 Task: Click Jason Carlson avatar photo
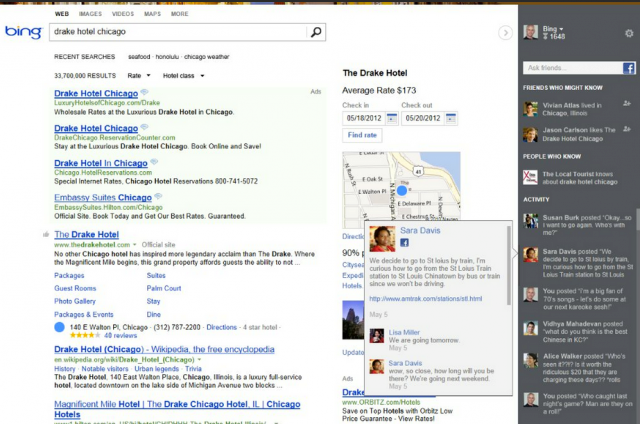pyautogui.click(x=530, y=134)
